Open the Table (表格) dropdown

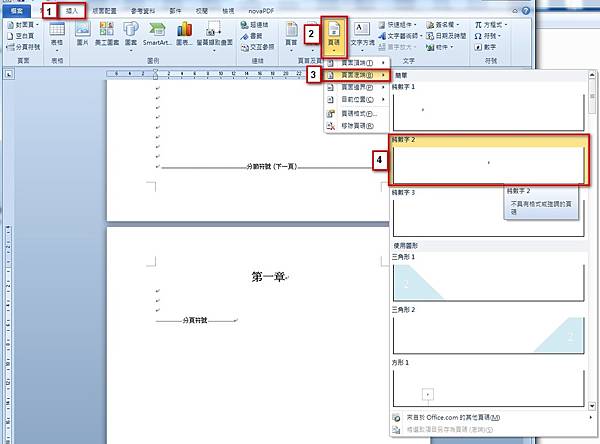pos(57,36)
